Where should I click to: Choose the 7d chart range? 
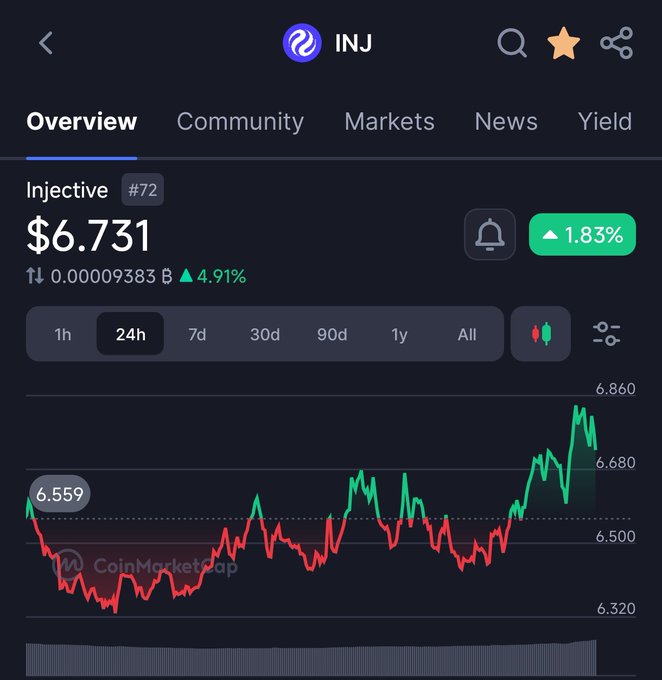197,334
